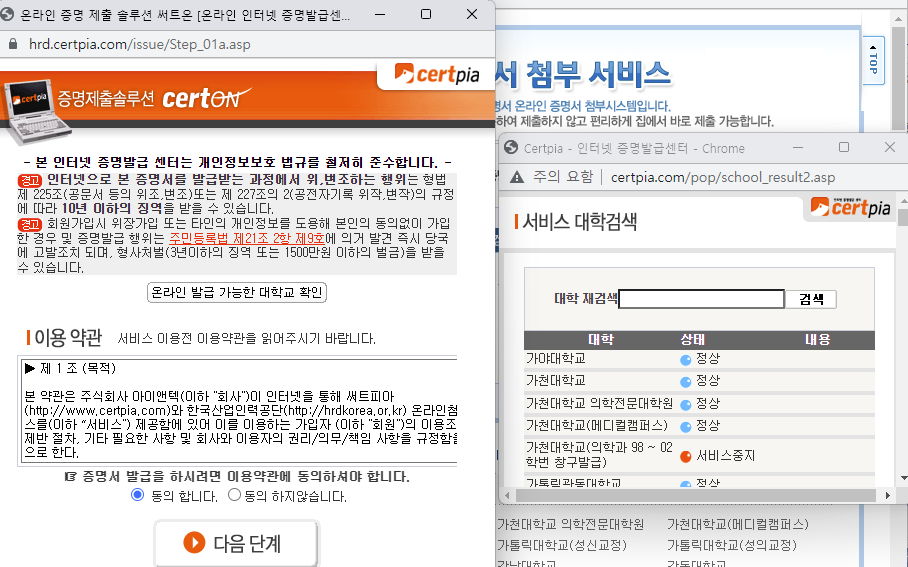Viewport: 908px width, 567px height.
Task: Click the globe icon in Certpia search window title
Action: (511, 148)
